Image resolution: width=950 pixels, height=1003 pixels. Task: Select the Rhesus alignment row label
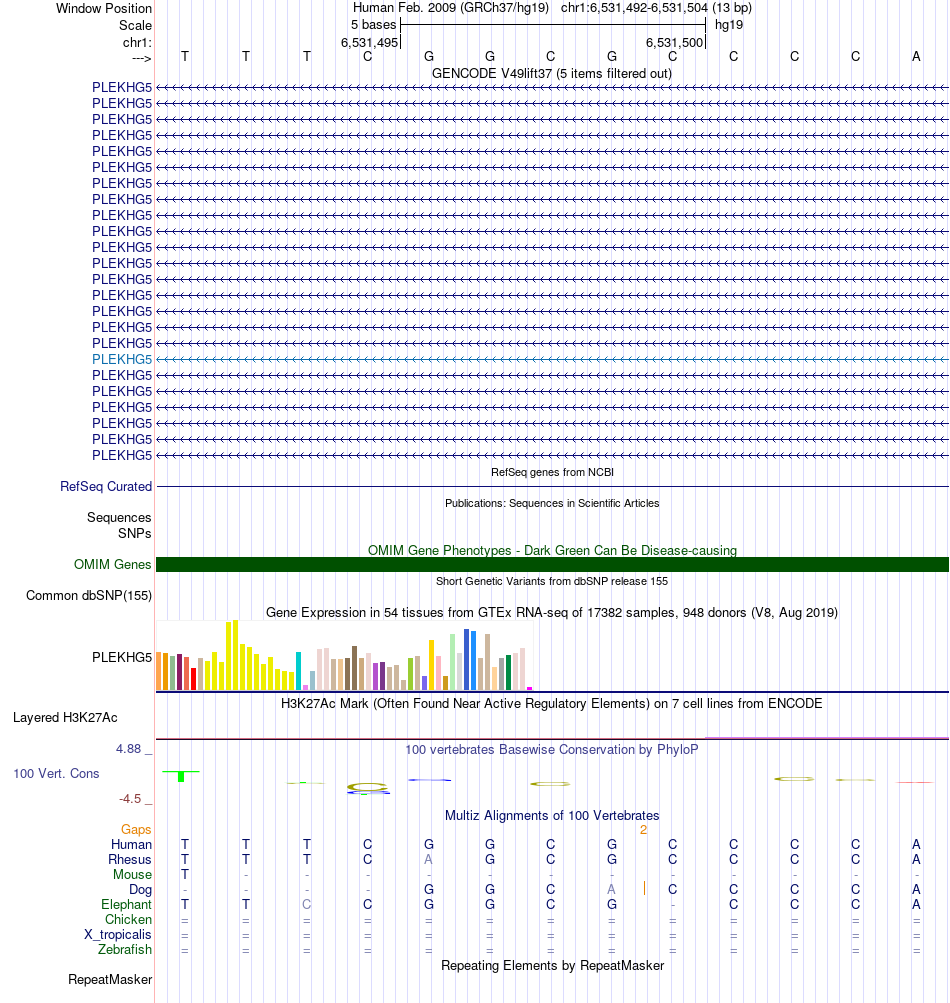129,859
